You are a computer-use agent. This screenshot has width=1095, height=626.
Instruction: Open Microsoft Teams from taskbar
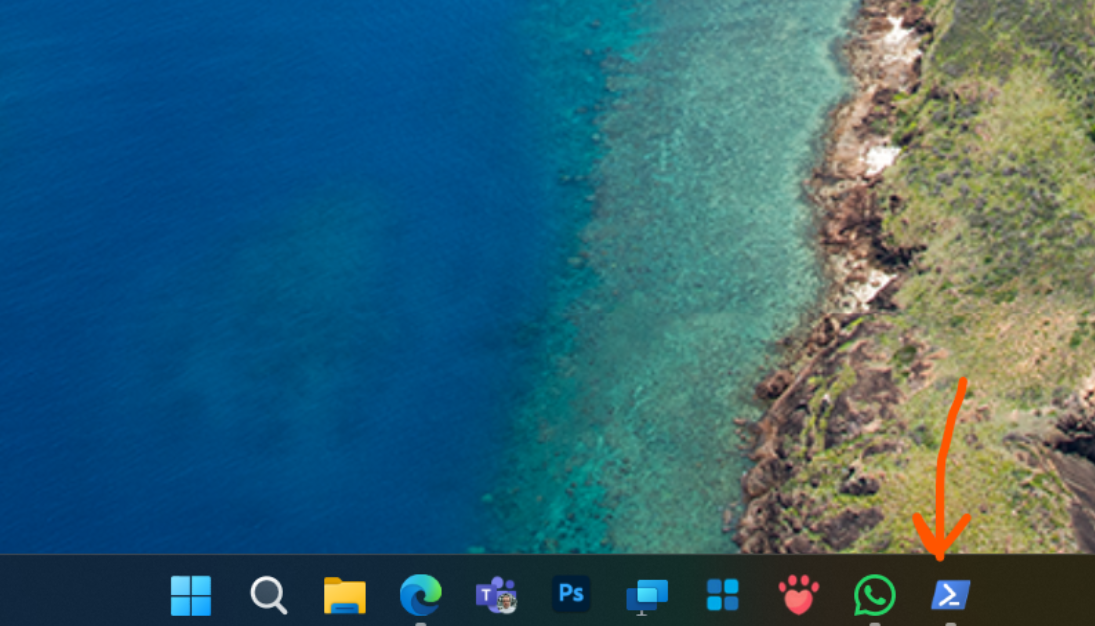pyautogui.click(x=496, y=595)
